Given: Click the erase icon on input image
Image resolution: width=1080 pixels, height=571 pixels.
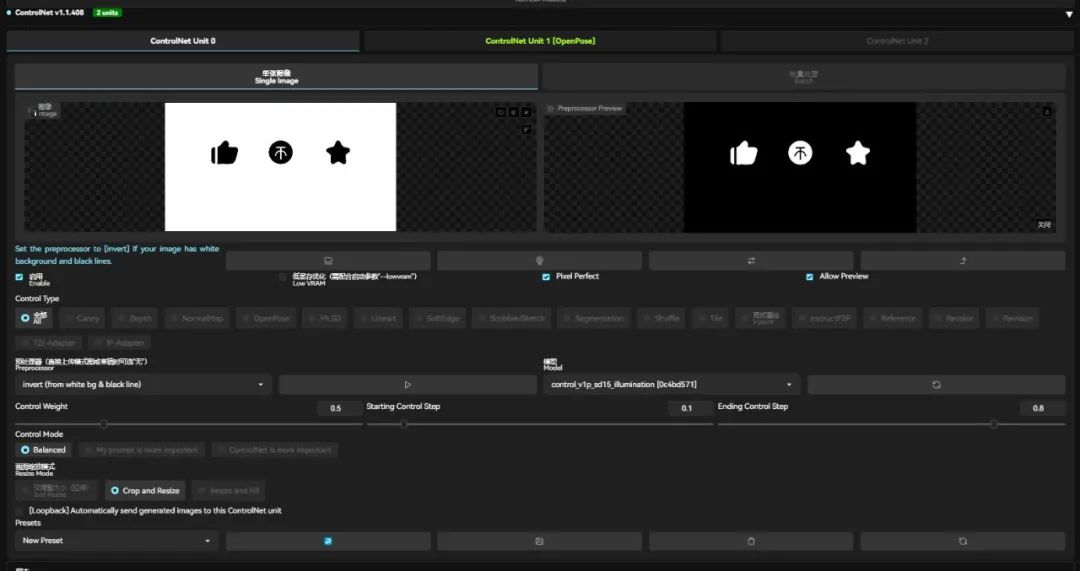Looking at the screenshot, I should tap(513, 112).
